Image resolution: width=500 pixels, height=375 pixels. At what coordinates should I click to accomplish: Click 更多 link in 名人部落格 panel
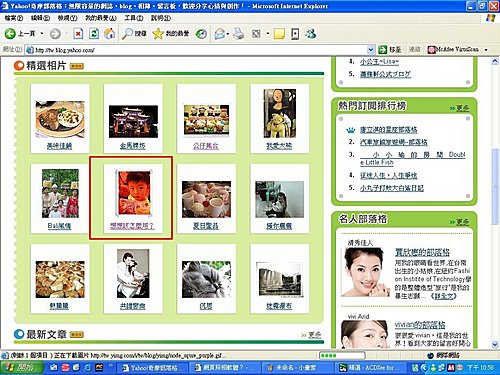(x=463, y=222)
